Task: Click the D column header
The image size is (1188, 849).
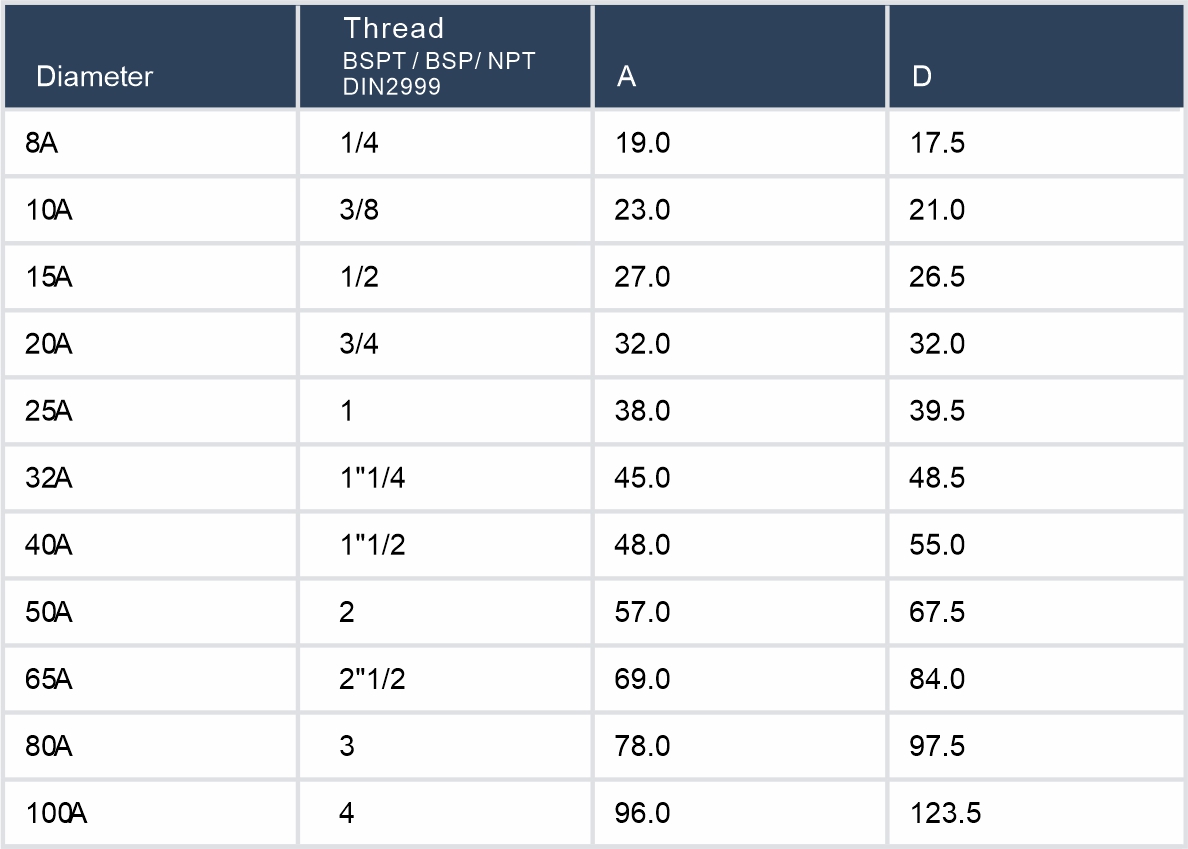Action: click(x=922, y=77)
